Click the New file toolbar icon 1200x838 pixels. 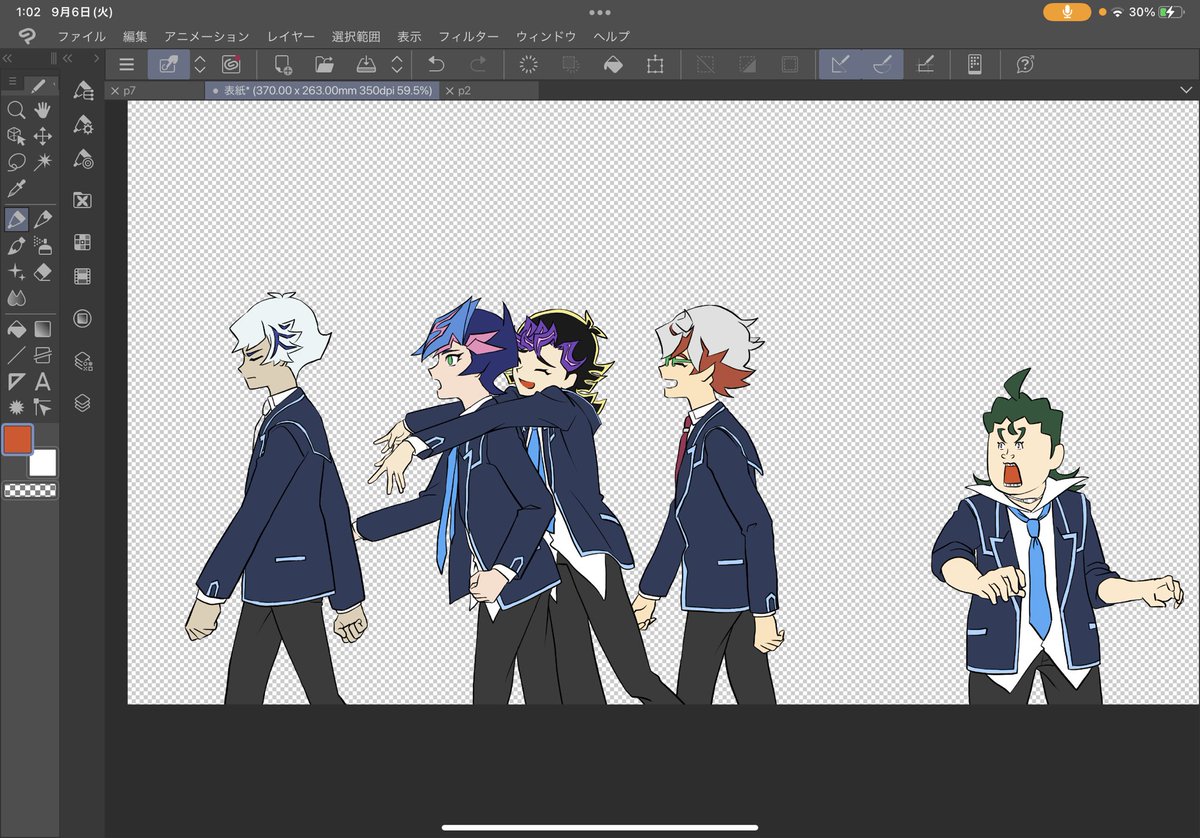[x=282, y=65]
